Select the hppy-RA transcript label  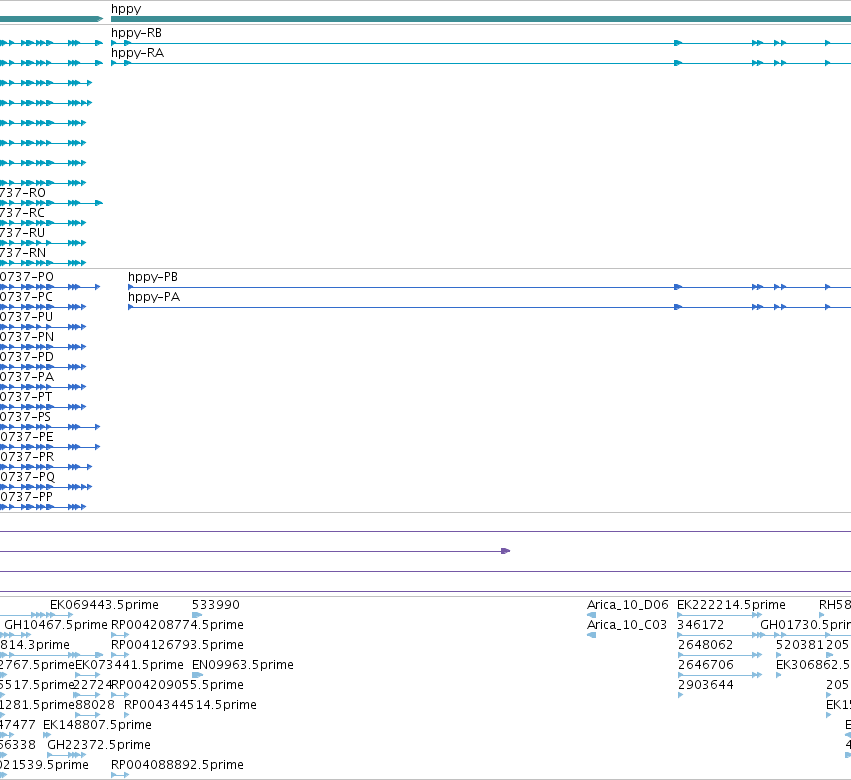[x=137, y=53]
